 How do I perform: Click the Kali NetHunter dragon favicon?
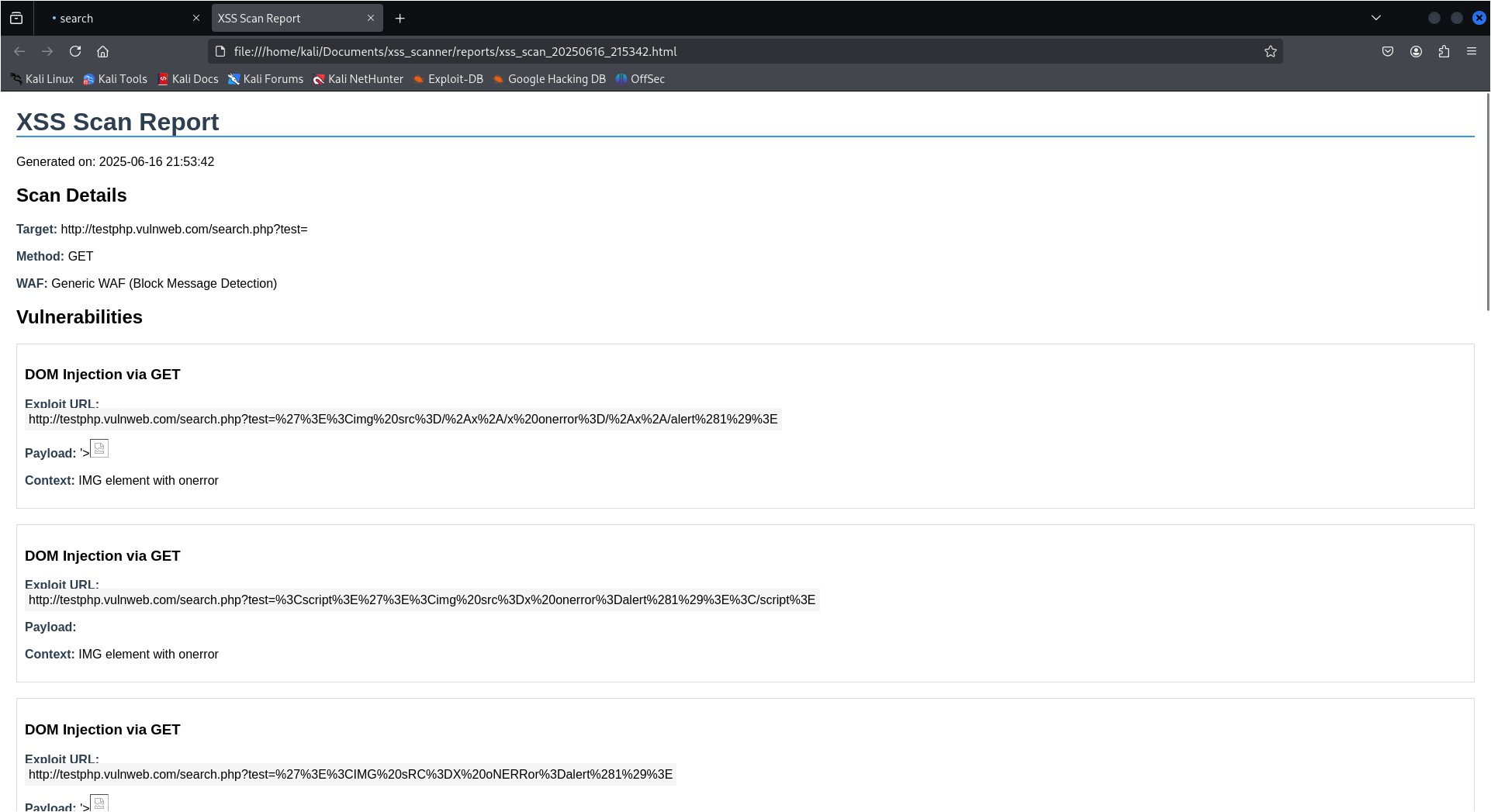319,79
